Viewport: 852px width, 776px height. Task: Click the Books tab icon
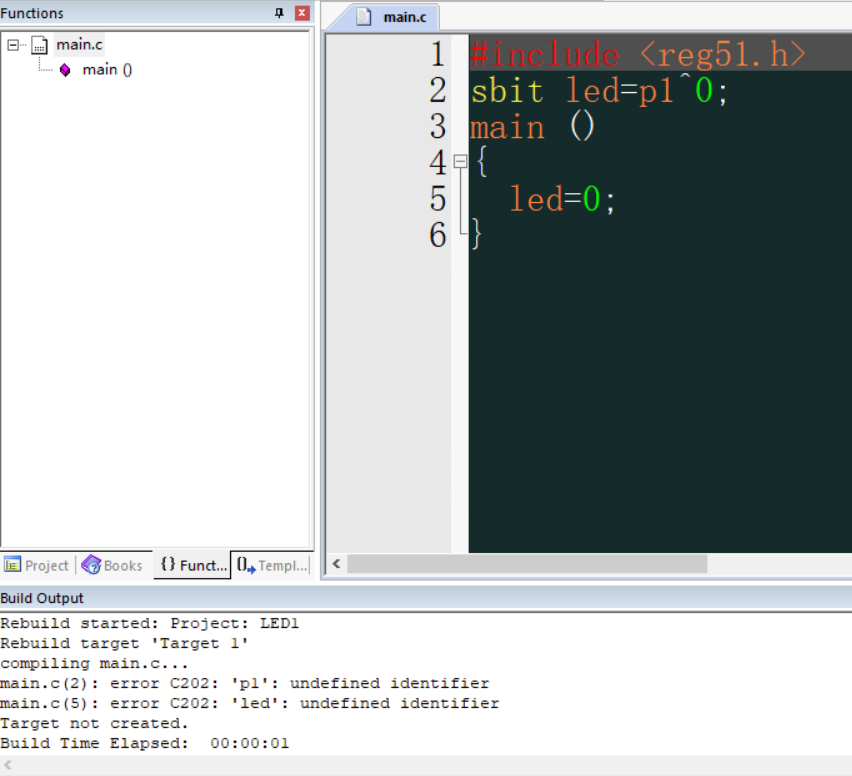tap(91, 565)
